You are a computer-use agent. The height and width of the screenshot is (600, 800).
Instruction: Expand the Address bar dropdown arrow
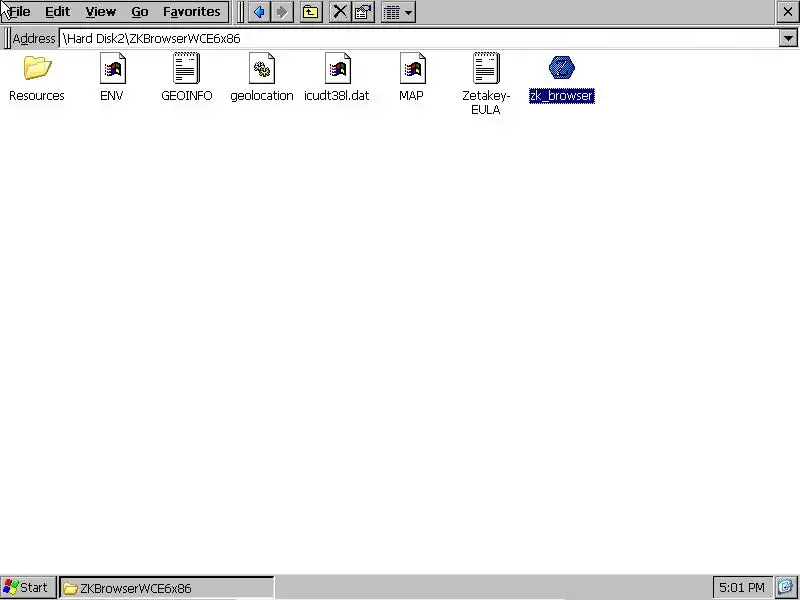788,38
